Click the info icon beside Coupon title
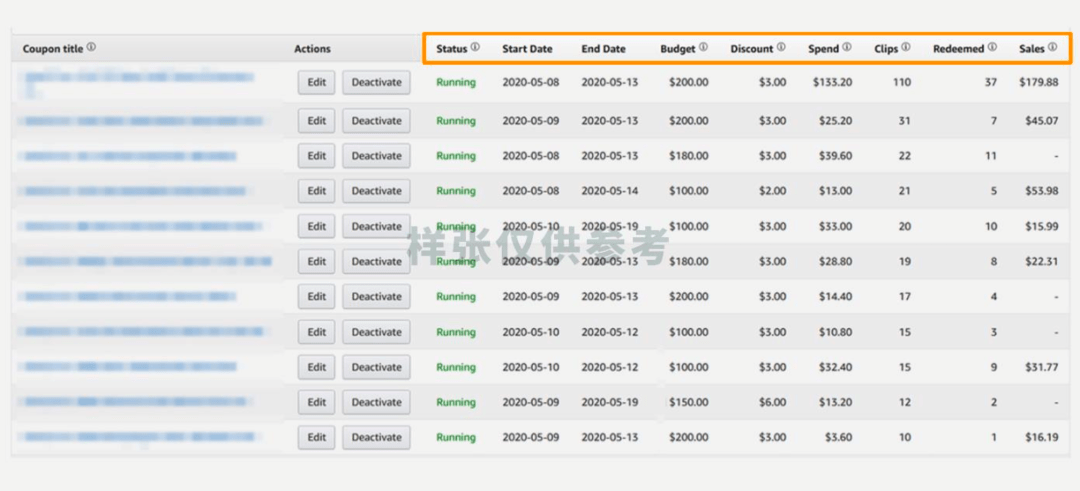This screenshot has width=1080, height=491. 92,47
